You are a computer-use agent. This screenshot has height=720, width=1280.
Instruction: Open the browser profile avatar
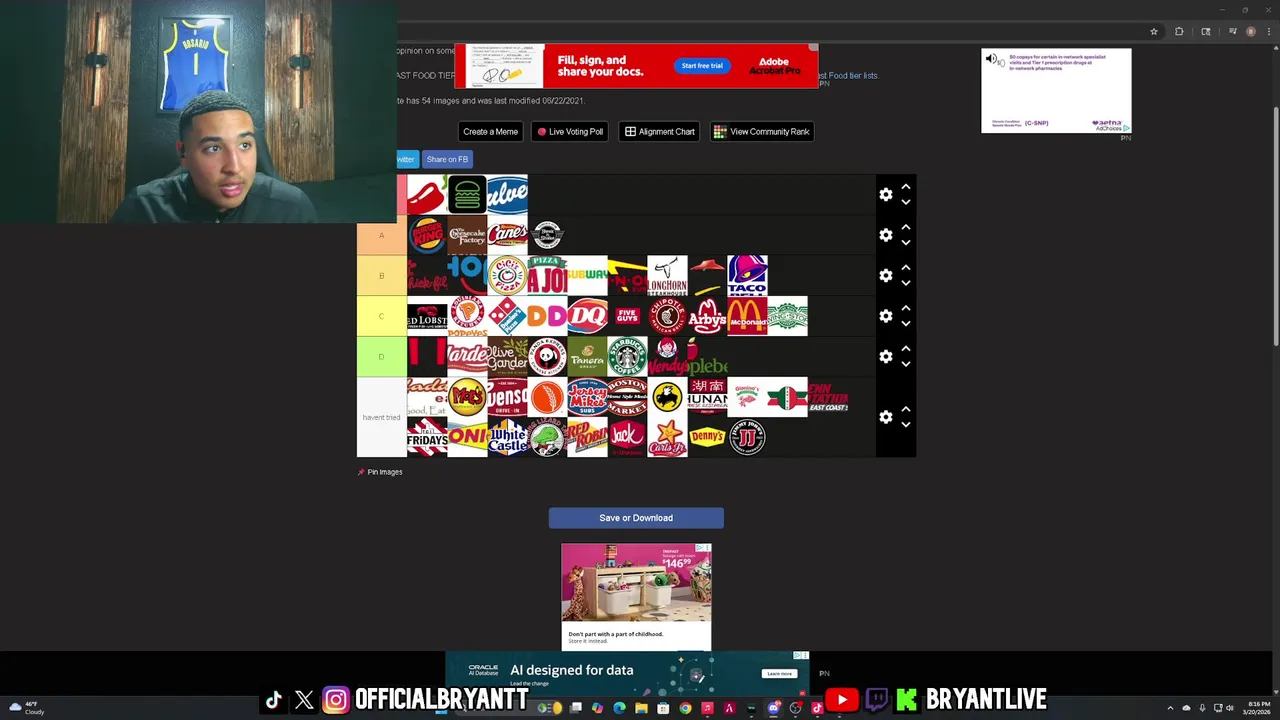coord(1251,31)
